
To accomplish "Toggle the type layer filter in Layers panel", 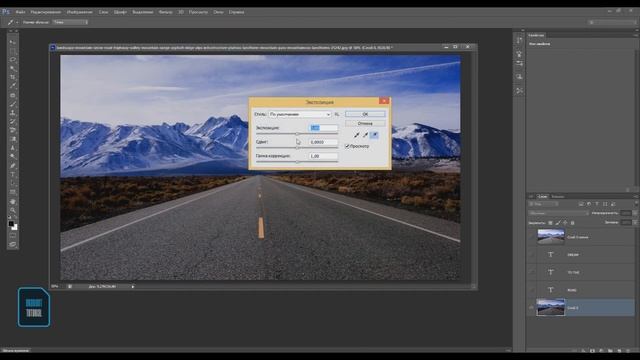I will pos(597,204).
